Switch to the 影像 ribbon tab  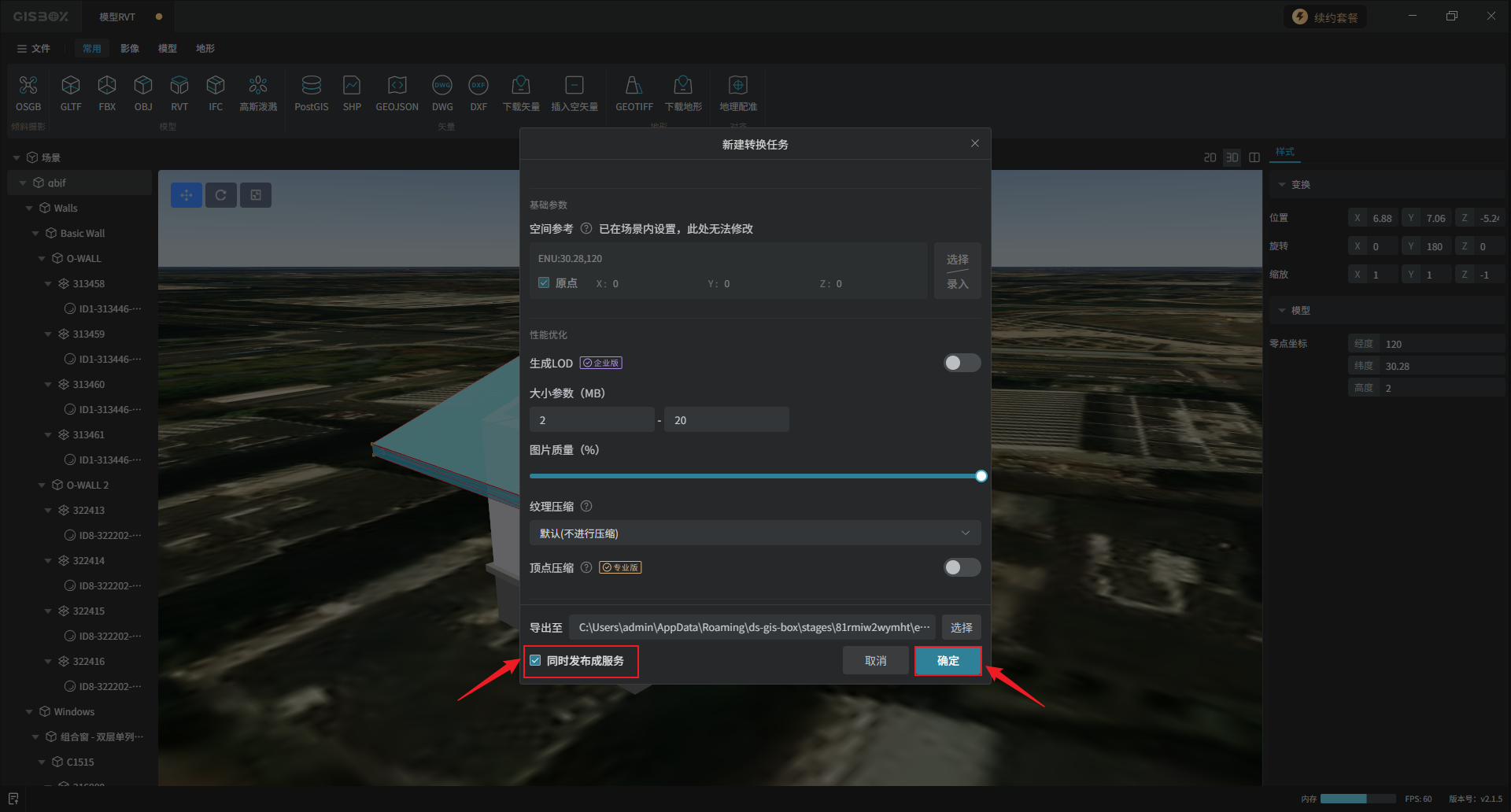coord(130,49)
